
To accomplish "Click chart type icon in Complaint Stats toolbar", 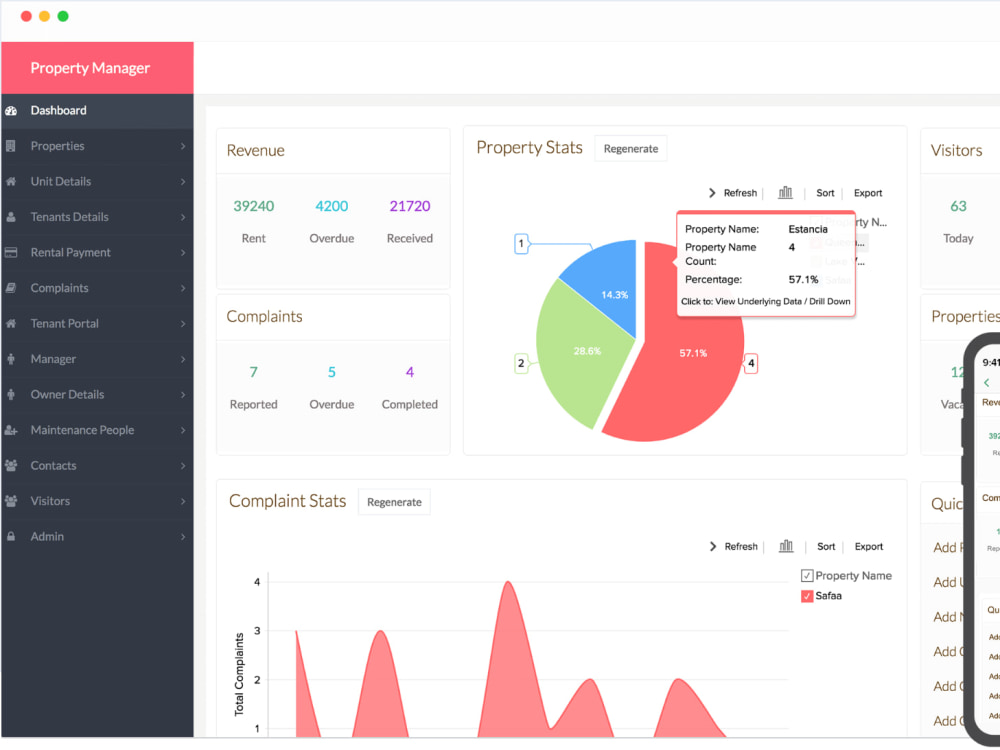I will (786, 546).
